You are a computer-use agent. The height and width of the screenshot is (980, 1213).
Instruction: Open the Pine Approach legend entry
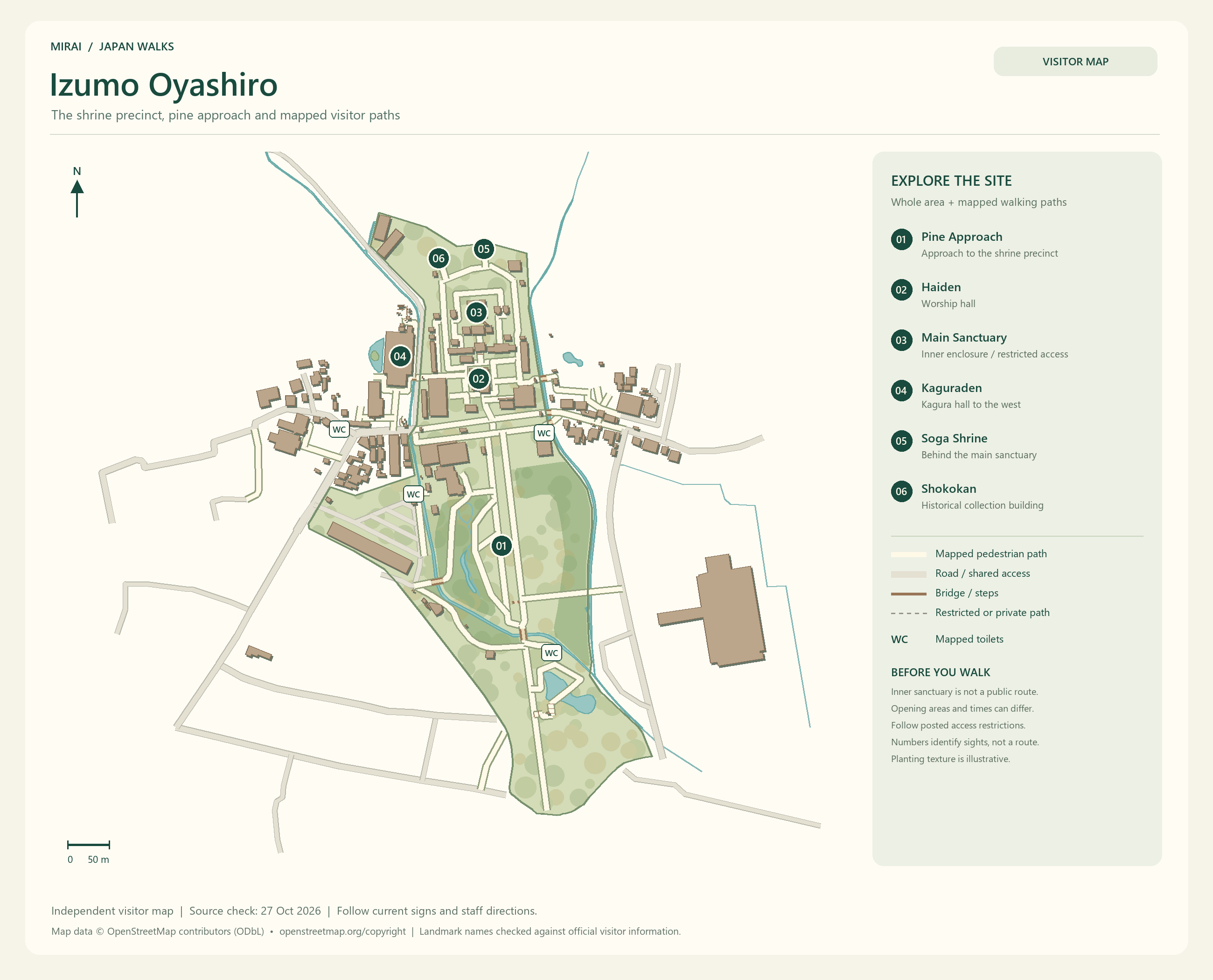pos(974,244)
